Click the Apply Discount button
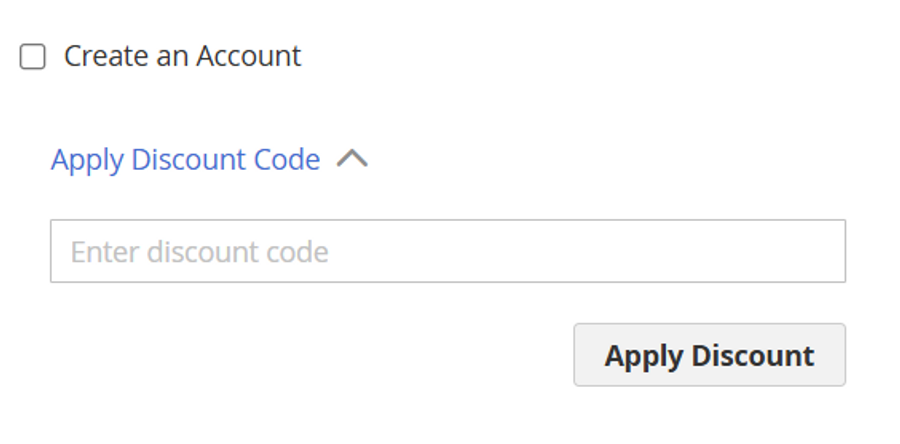Image resolution: width=900 pixels, height=444 pixels. [x=709, y=355]
